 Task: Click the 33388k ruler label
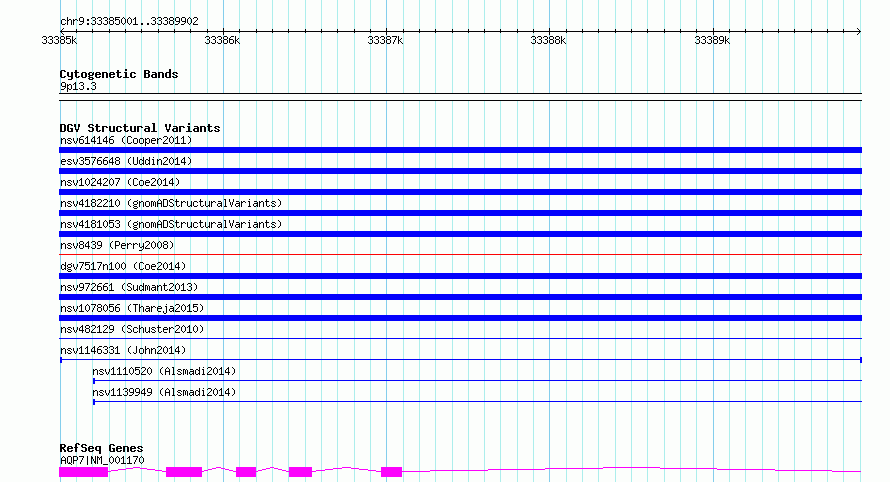548,40
